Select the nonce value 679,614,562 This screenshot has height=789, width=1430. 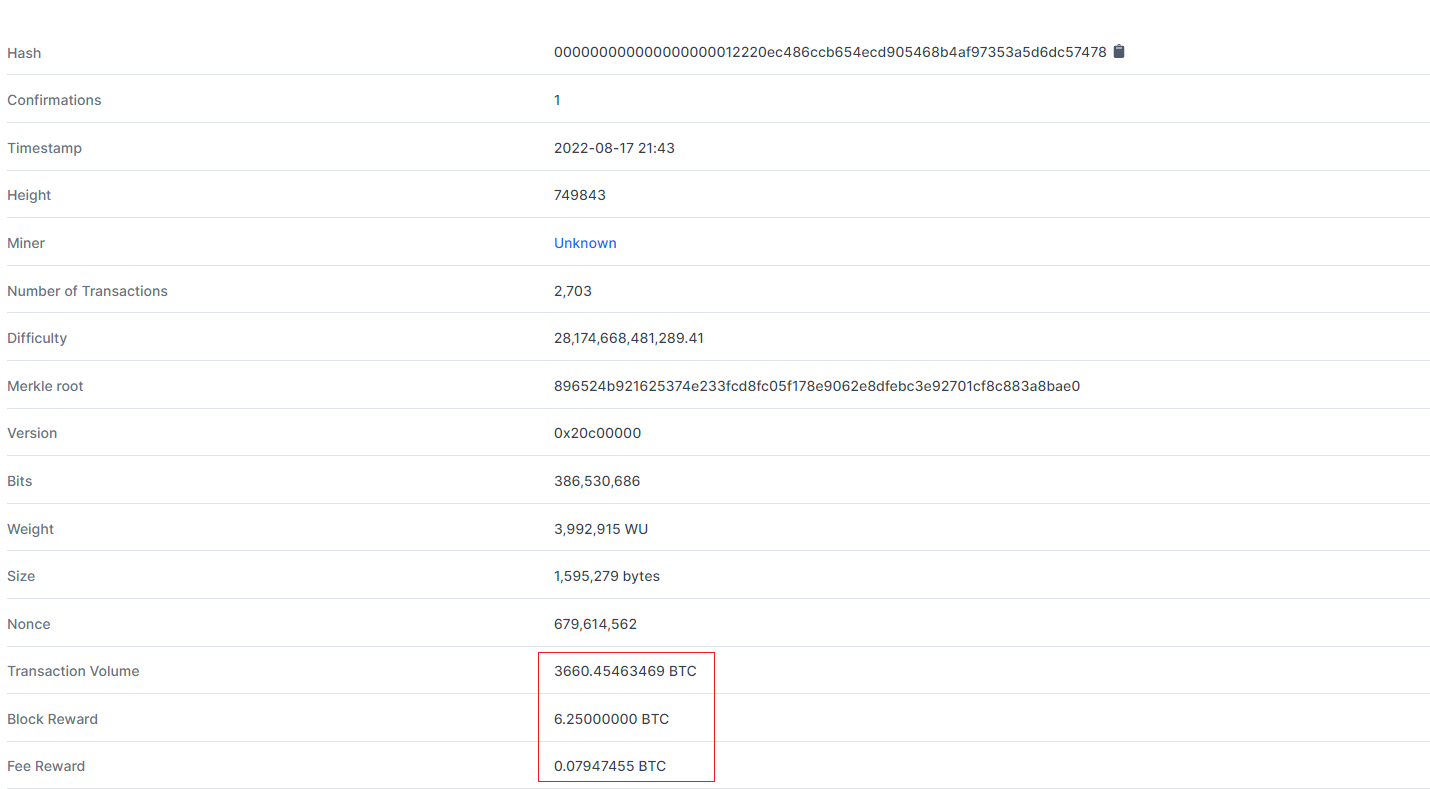point(596,624)
